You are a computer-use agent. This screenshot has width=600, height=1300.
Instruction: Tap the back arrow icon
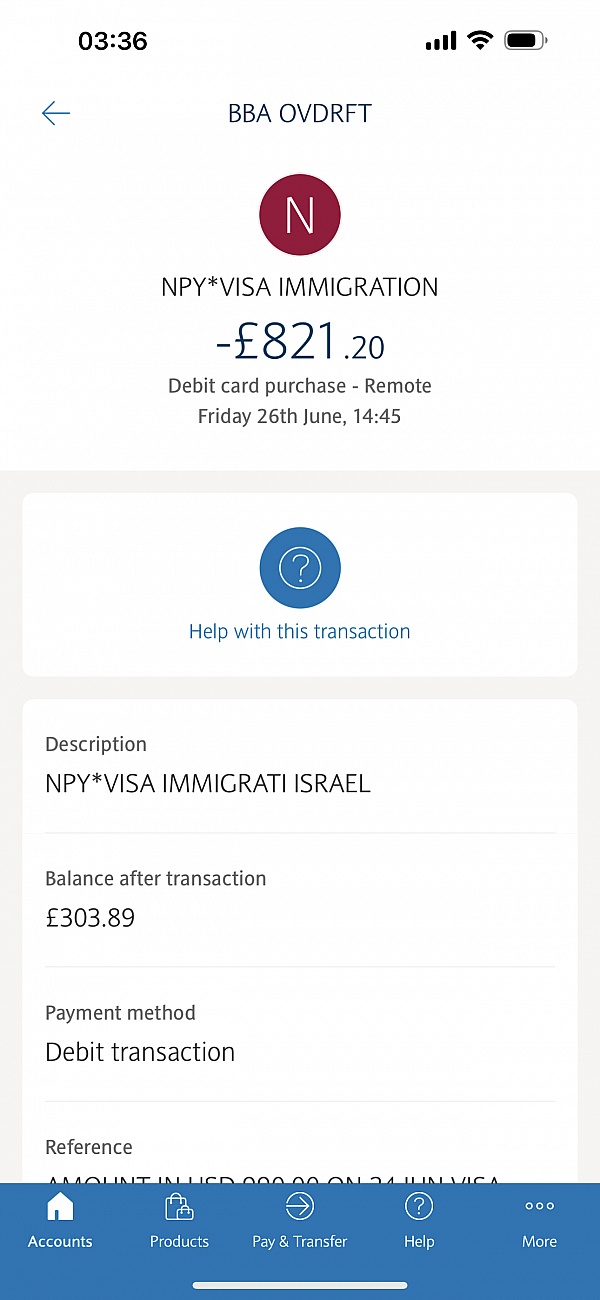coord(56,113)
